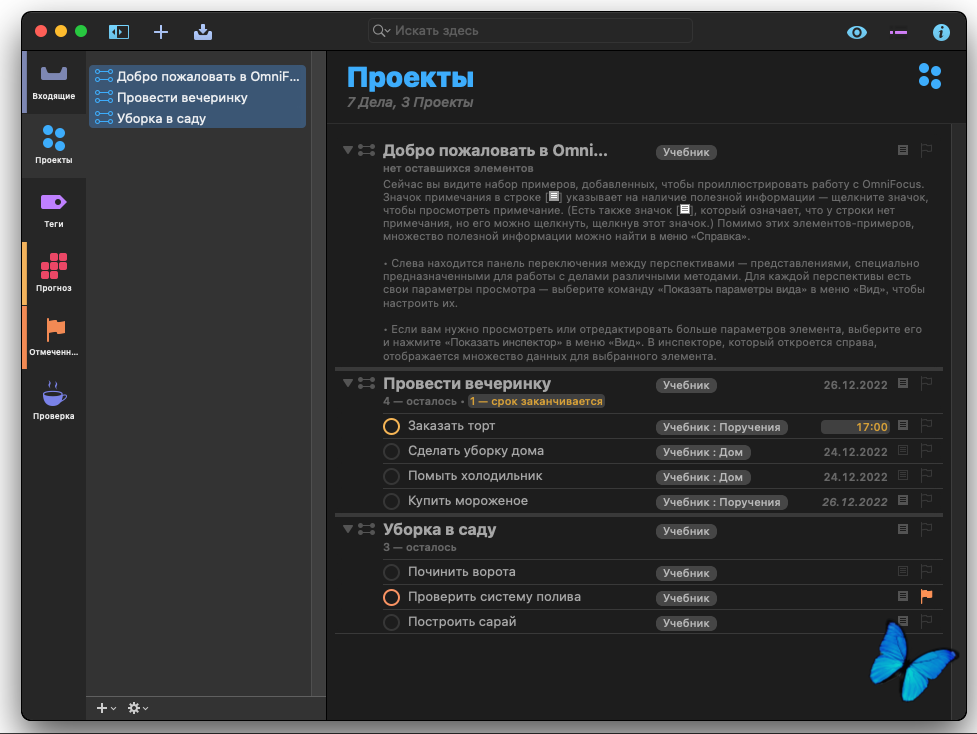Image resolution: width=977 pixels, height=734 pixels.
Task: Mark Сделать уборку дома as complete
Action: point(391,451)
